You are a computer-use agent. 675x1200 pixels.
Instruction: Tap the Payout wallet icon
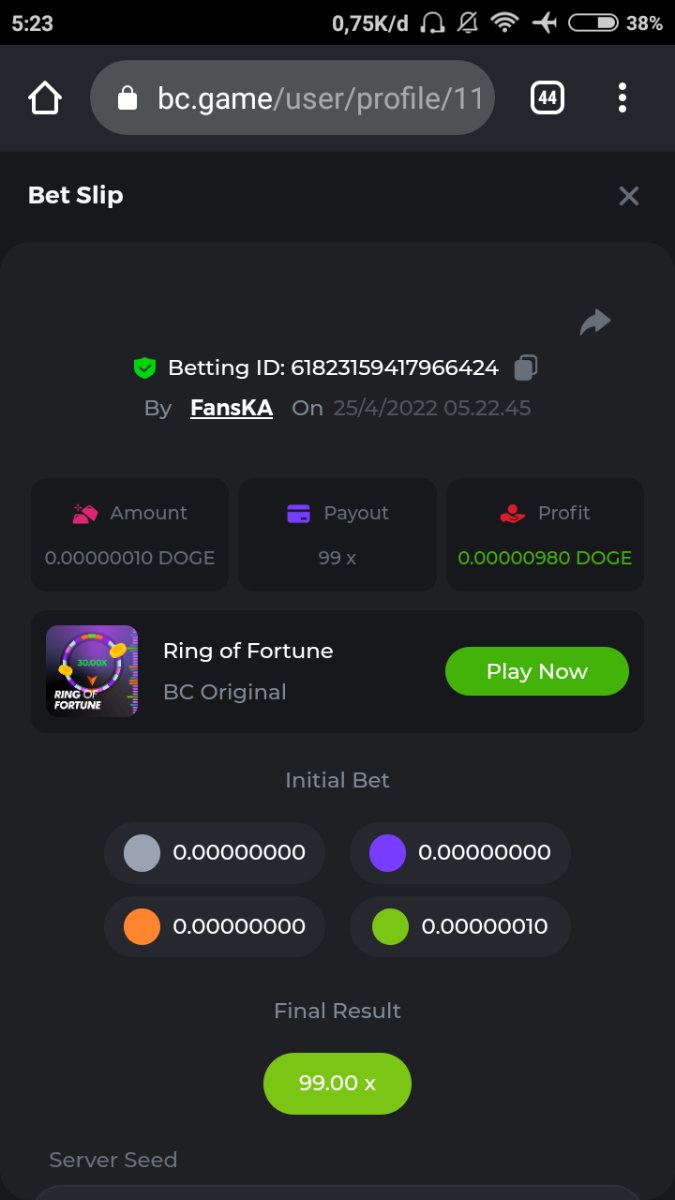(x=298, y=514)
